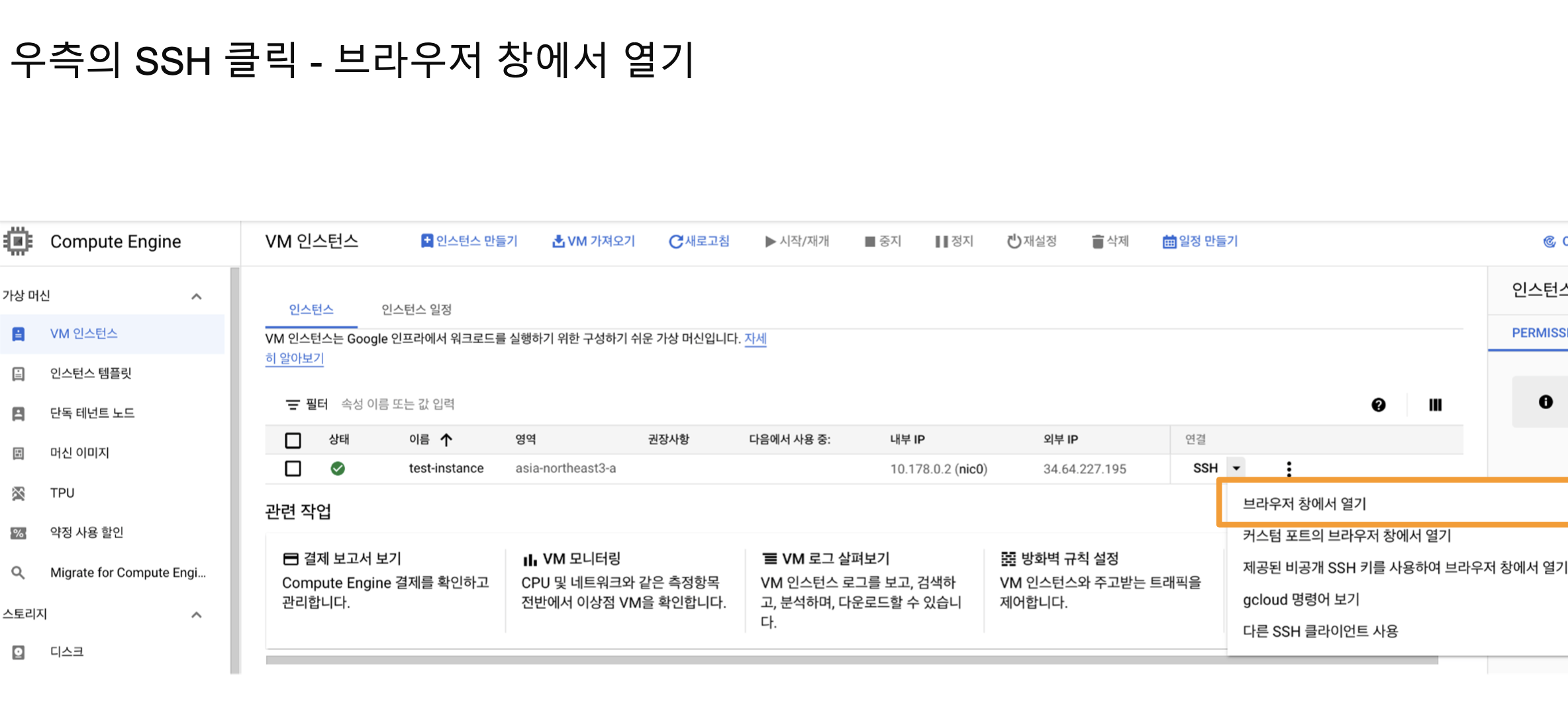Open the SSH dropdown arrow
The width and height of the screenshot is (1568, 715).
[x=1236, y=468]
